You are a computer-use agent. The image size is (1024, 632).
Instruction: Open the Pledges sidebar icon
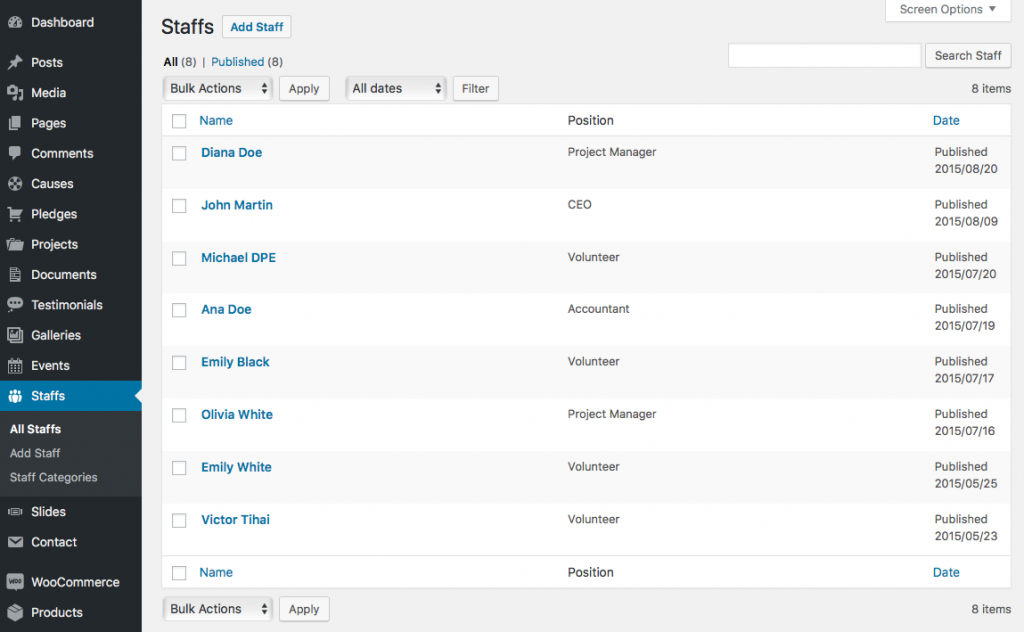click(17, 214)
